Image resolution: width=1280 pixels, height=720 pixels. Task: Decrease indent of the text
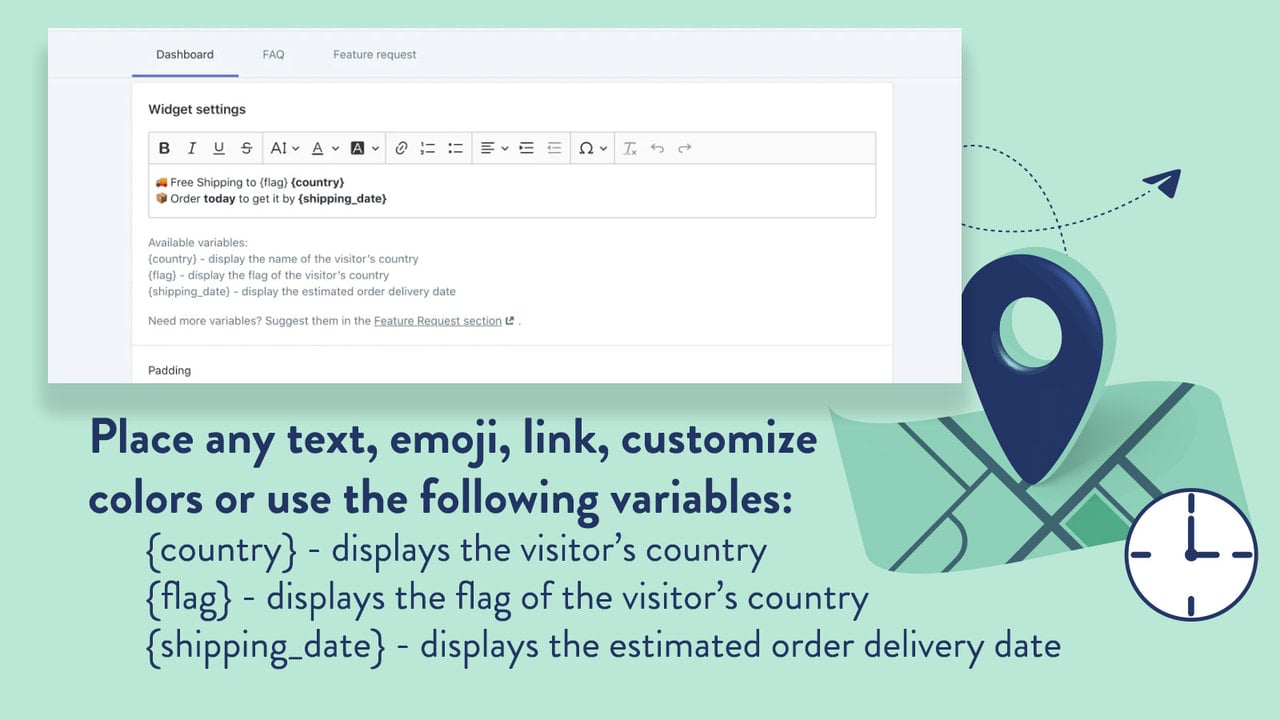click(554, 148)
